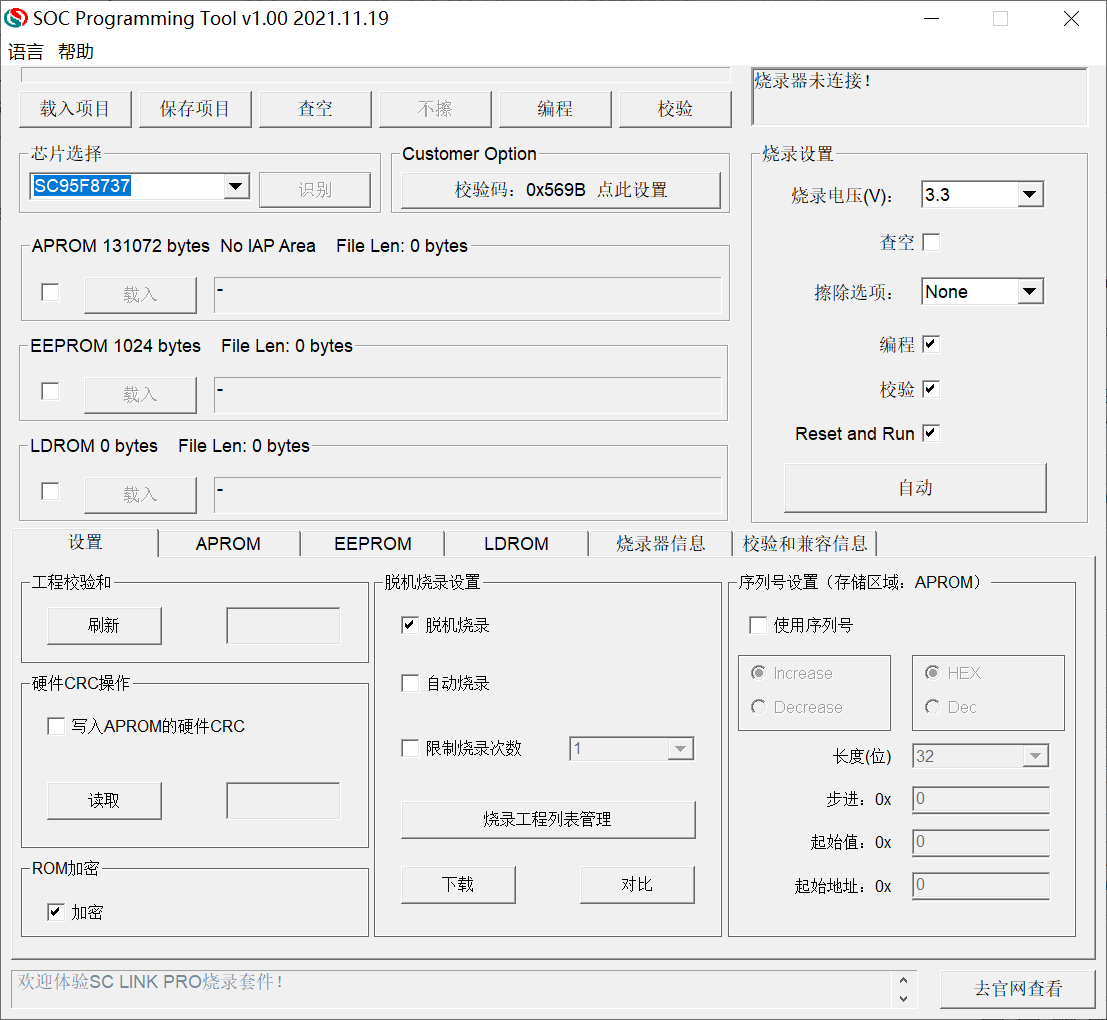Screen dimensions: 1107x1020
Task: Toggle the 使用序列号 checkbox
Action: [758, 625]
